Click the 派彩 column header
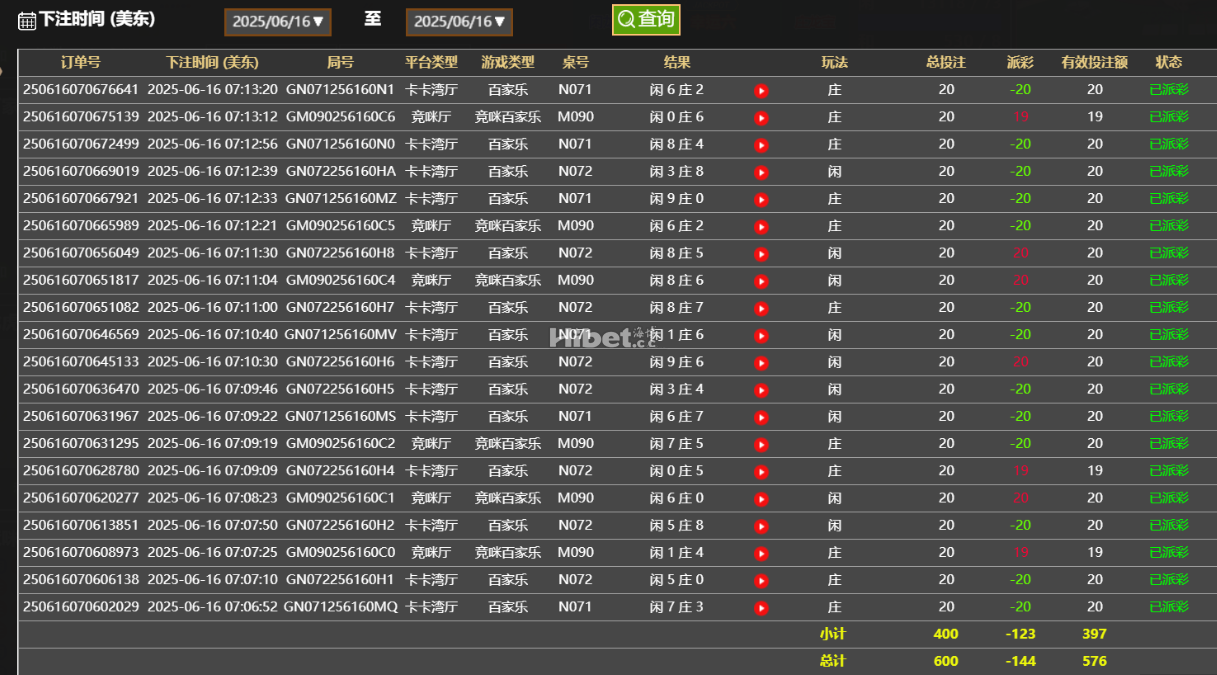Viewport: 1217px width, 675px height. [1020, 62]
